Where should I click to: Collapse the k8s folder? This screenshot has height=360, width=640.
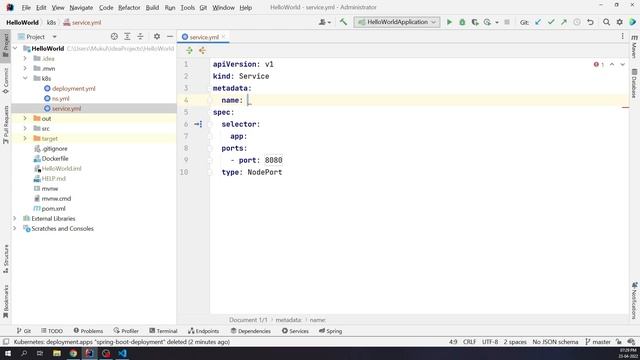pos(25,78)
